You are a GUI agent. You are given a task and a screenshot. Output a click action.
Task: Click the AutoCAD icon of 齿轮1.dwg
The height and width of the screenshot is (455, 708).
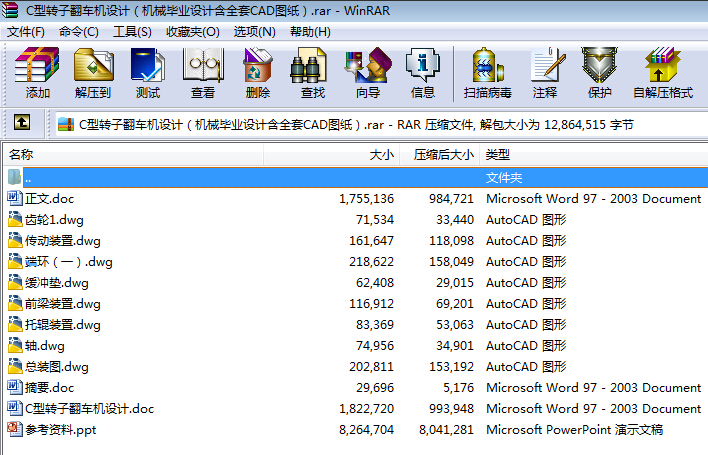click(14, 219)
